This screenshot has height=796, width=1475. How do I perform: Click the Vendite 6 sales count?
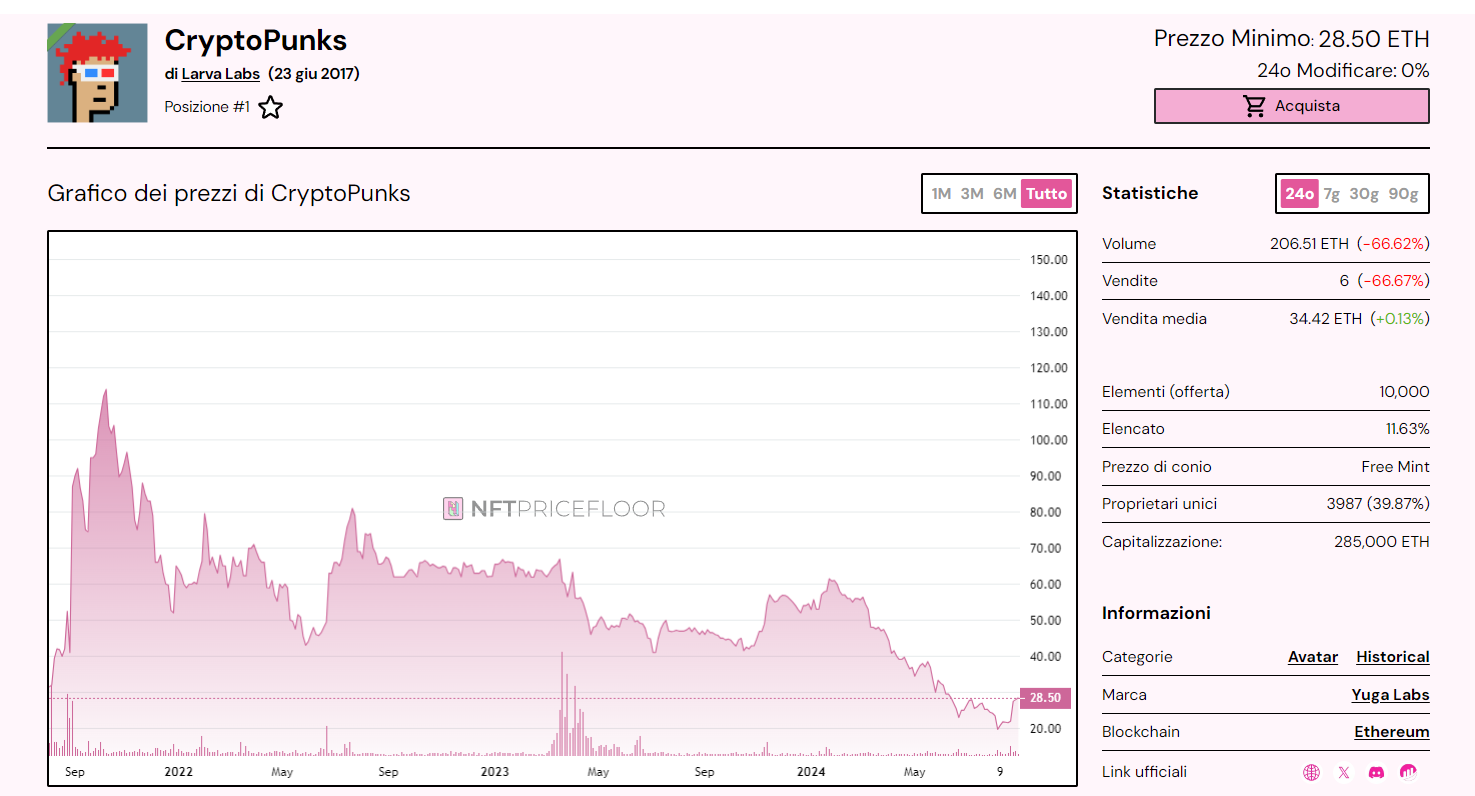pos(1344,281)
